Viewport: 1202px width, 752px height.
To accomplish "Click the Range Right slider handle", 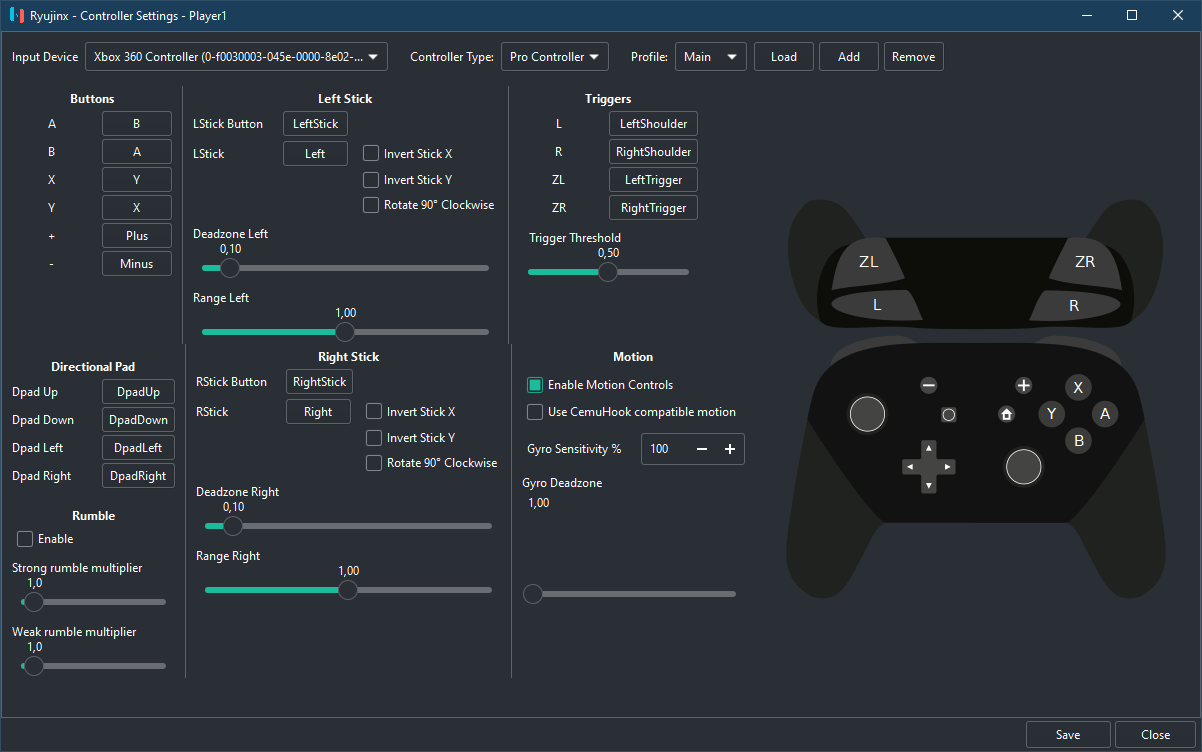I will pyautogui.click(x=348, y=590).
